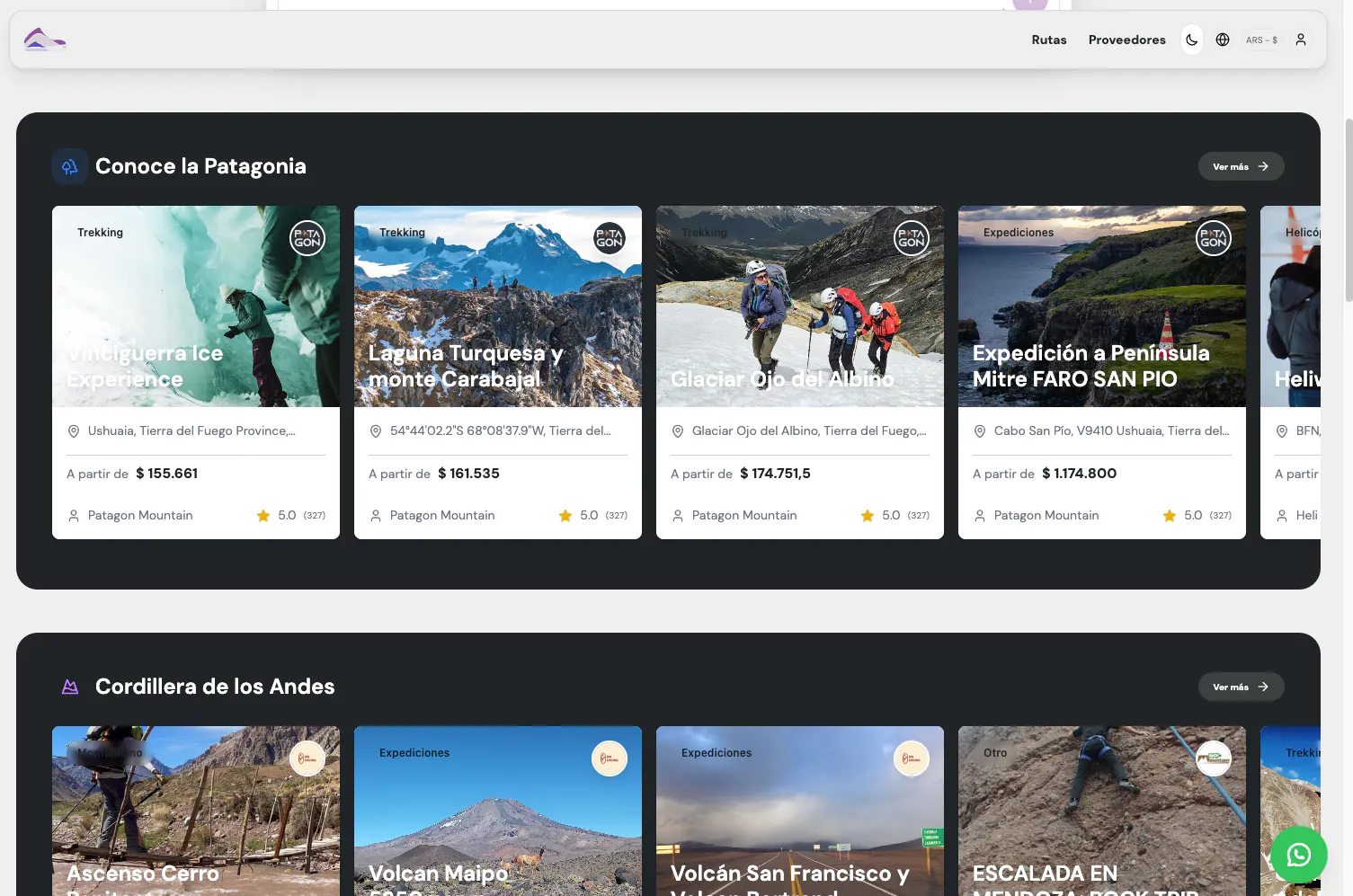Toggle dark mode with the moon icon
The width and height of the screenshot is (1353, 896).
[x=1192, y=40]
